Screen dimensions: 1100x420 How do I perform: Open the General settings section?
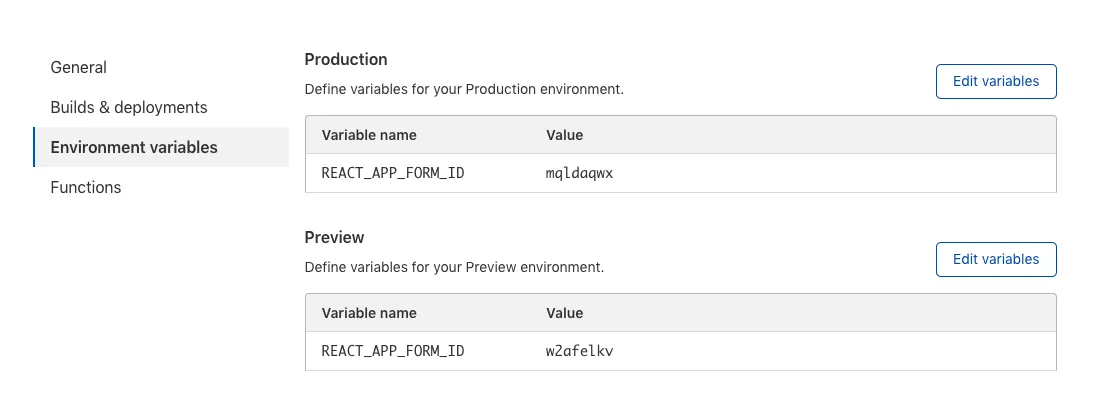(79, 67)
